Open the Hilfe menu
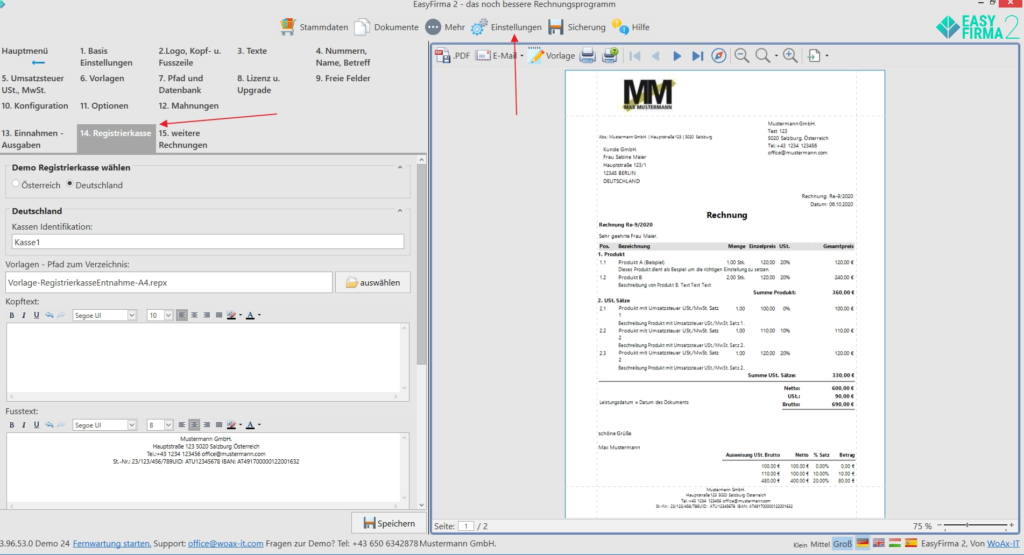Screen dimensions: 1024x555 (630, 27)
